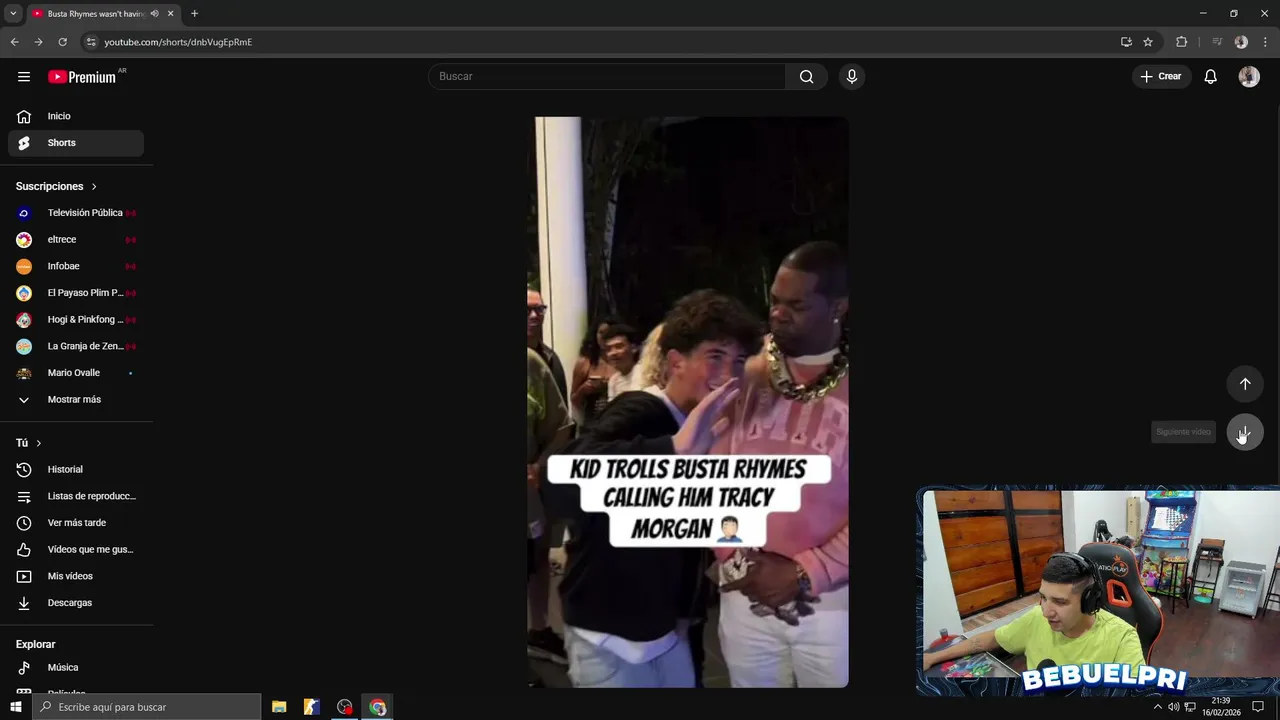Expand the Tú section chevron
Viewport: 1280px width, 720px height.
(x=39, y=443)
